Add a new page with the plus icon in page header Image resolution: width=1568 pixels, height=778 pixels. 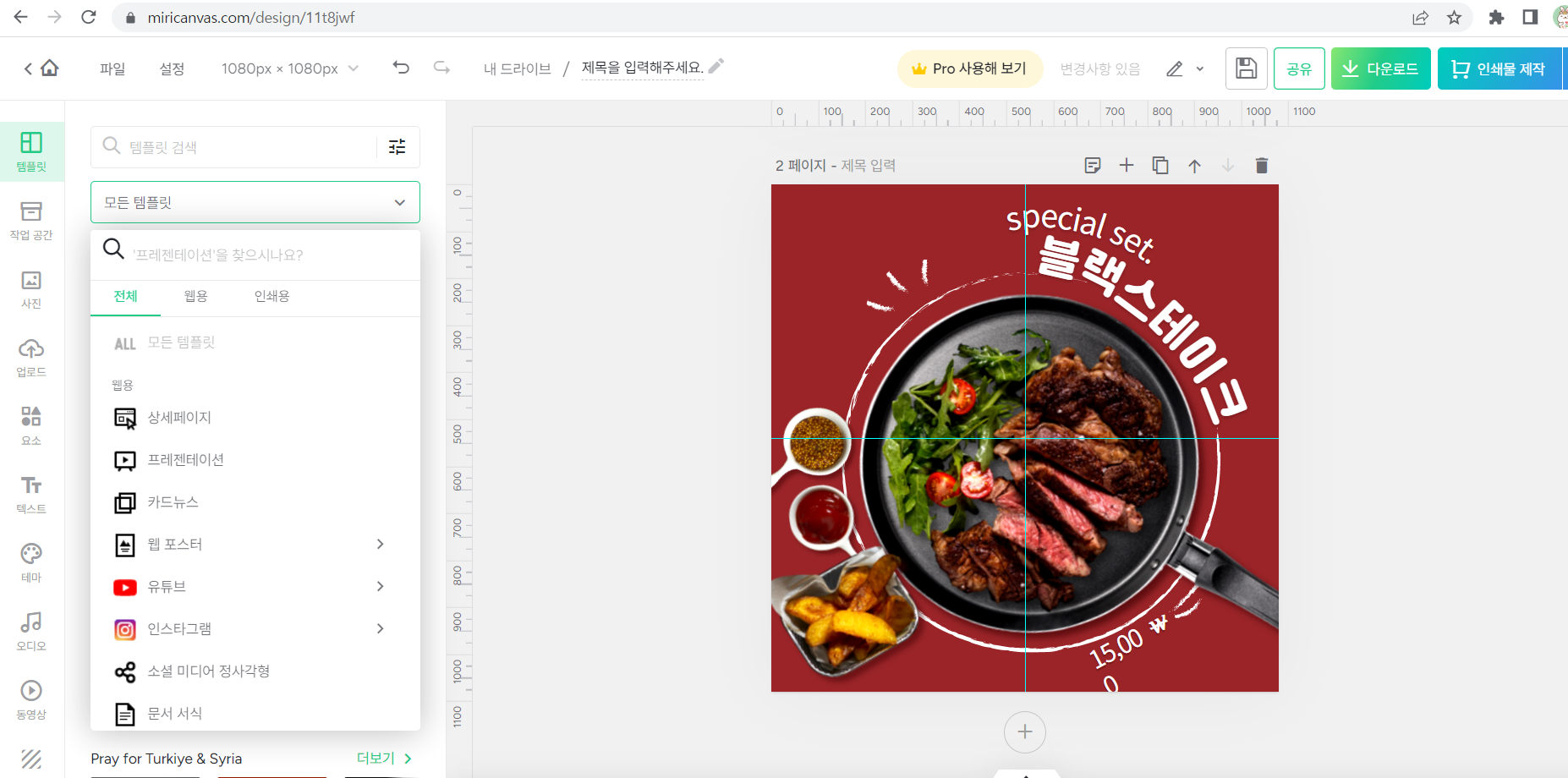click(x=1127, y=166)
